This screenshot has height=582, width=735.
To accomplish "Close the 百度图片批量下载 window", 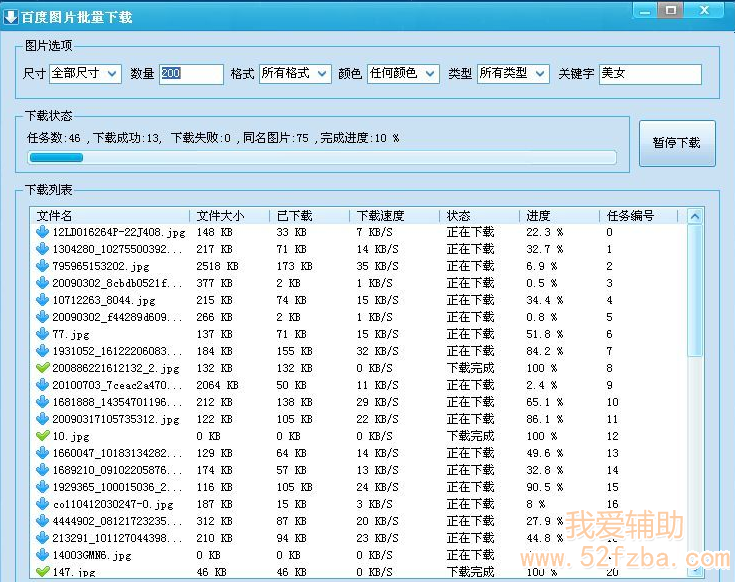I will pyautogui.click(x=704, y=10).
